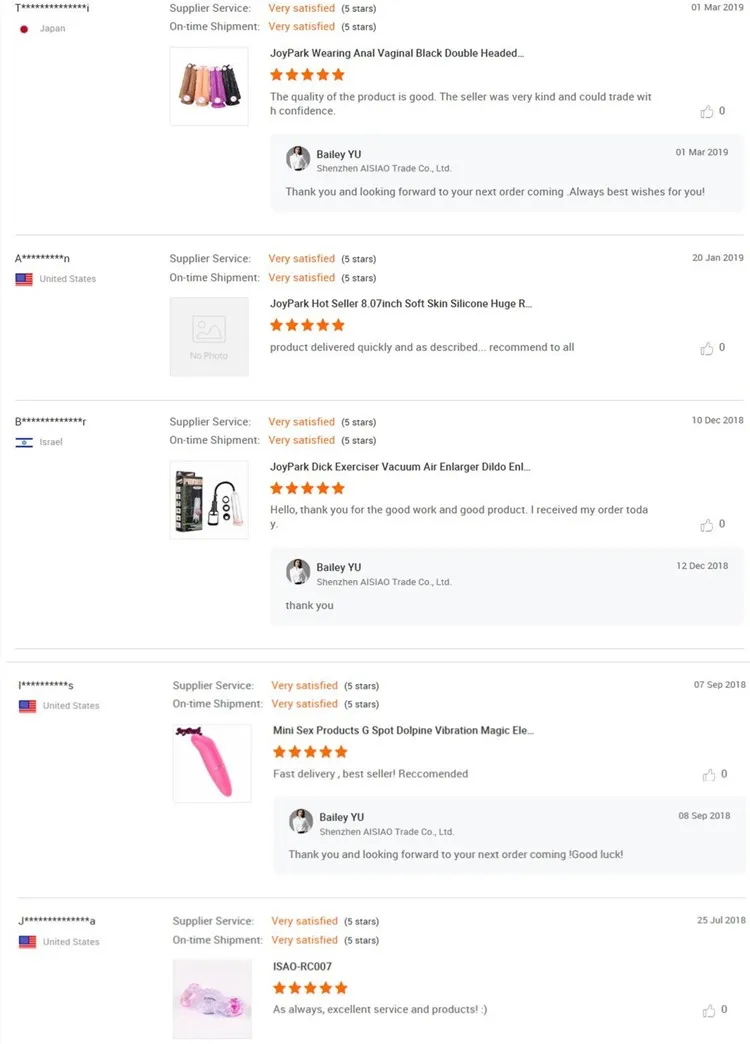Screen dimensions: 750x1044
Task: Click the Mini Sex Products G Spot title
Action: (403, 730)
